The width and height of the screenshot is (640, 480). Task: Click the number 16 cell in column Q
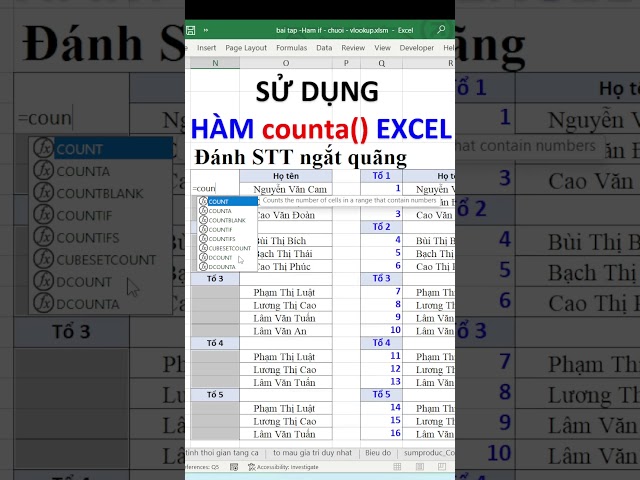pos(382,433)
